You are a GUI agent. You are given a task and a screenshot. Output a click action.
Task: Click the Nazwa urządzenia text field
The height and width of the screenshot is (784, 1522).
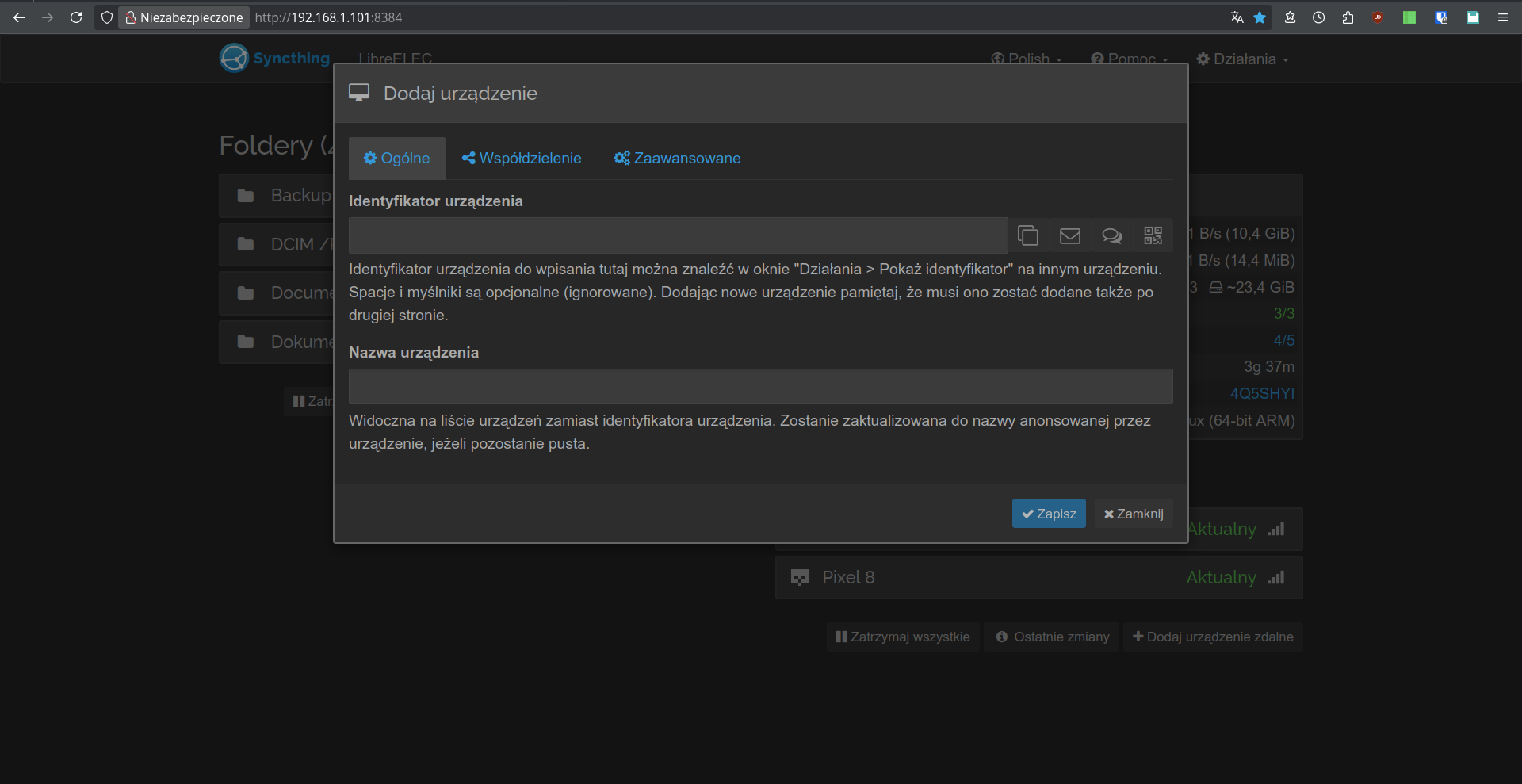[759, 387]
